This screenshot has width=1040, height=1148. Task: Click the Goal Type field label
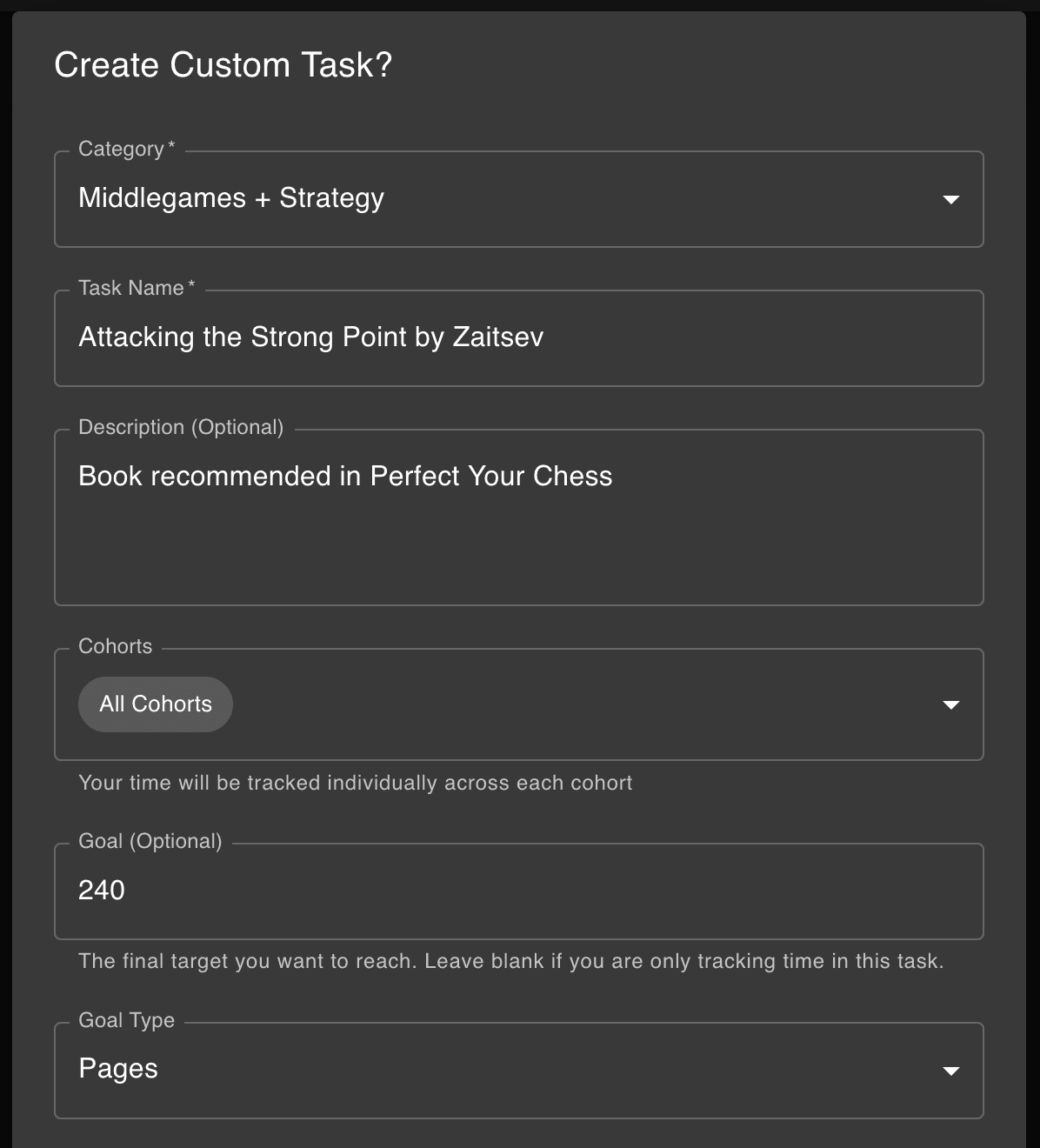126,1021
